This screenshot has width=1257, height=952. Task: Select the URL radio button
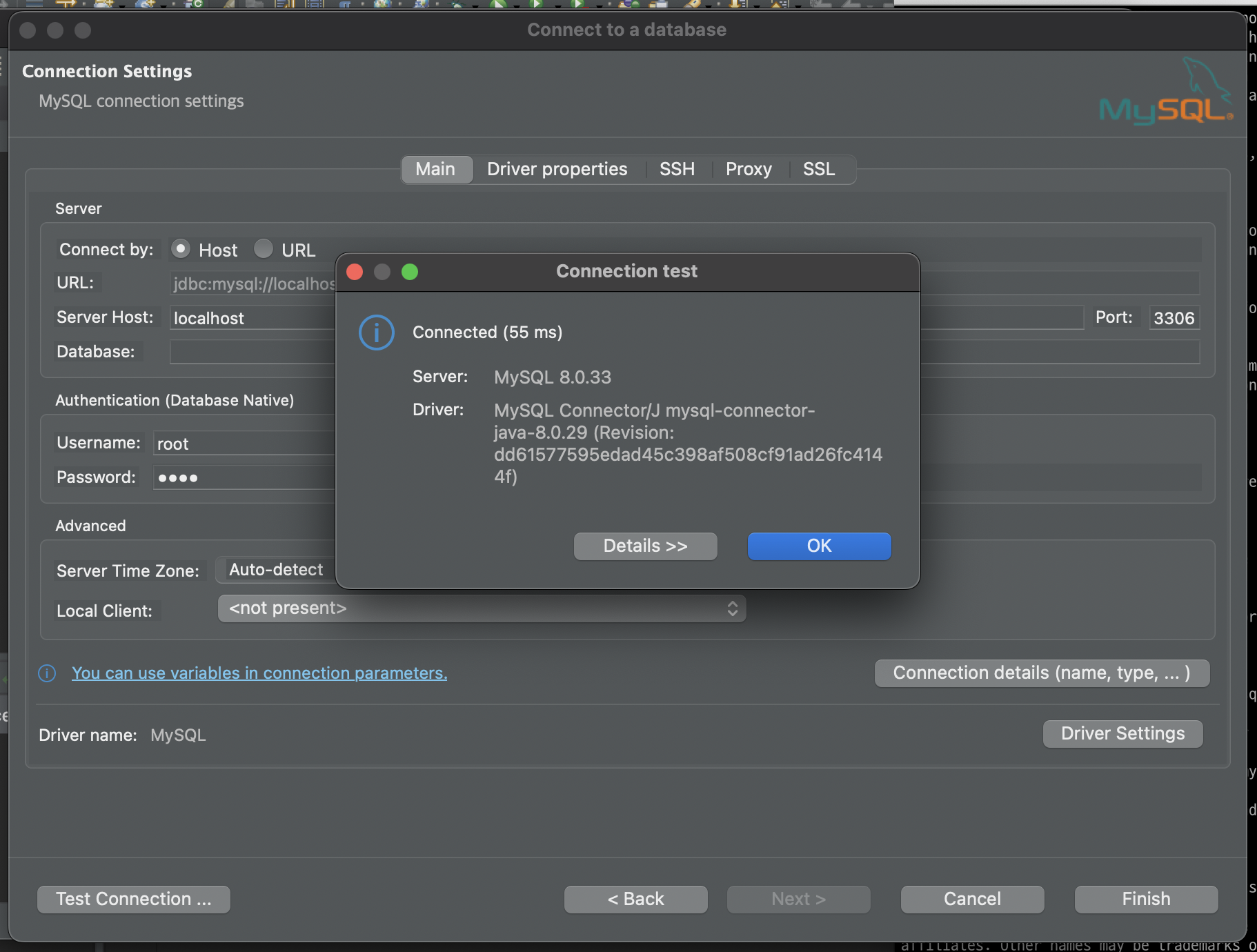tap(263, 248)
